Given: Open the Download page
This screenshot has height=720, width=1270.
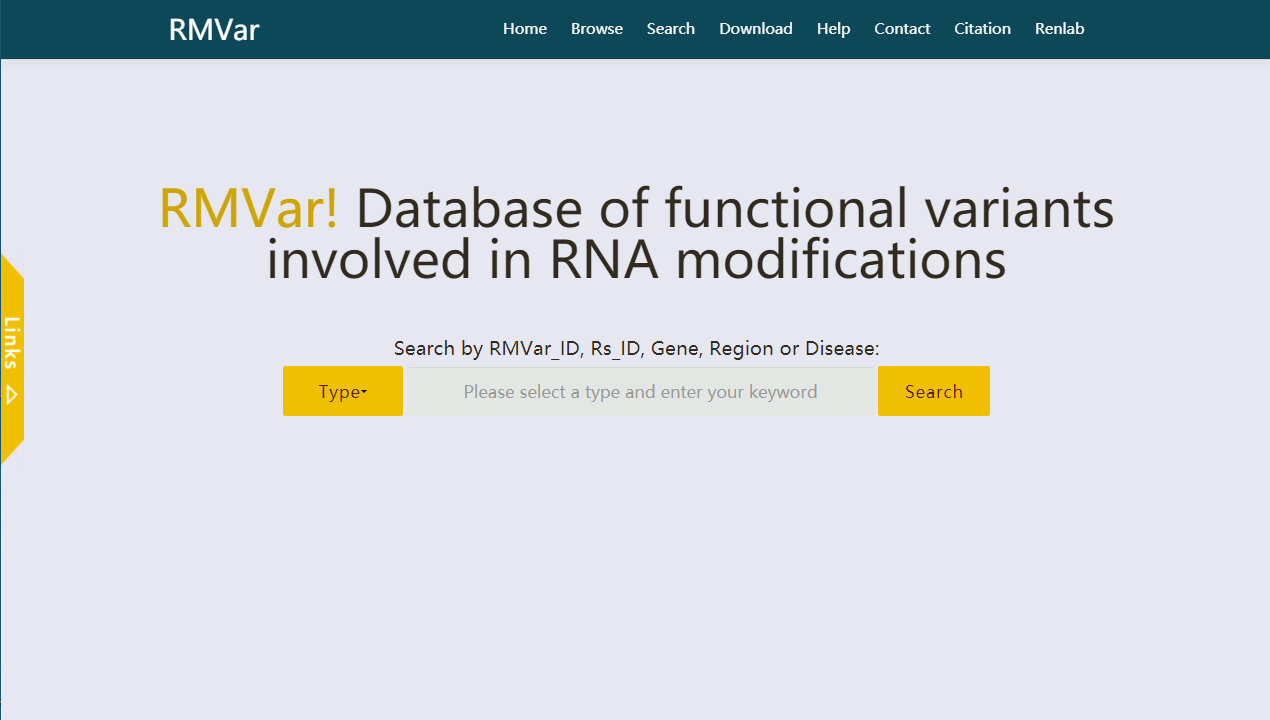Looking at the screenshot, I should pos(756,29).
